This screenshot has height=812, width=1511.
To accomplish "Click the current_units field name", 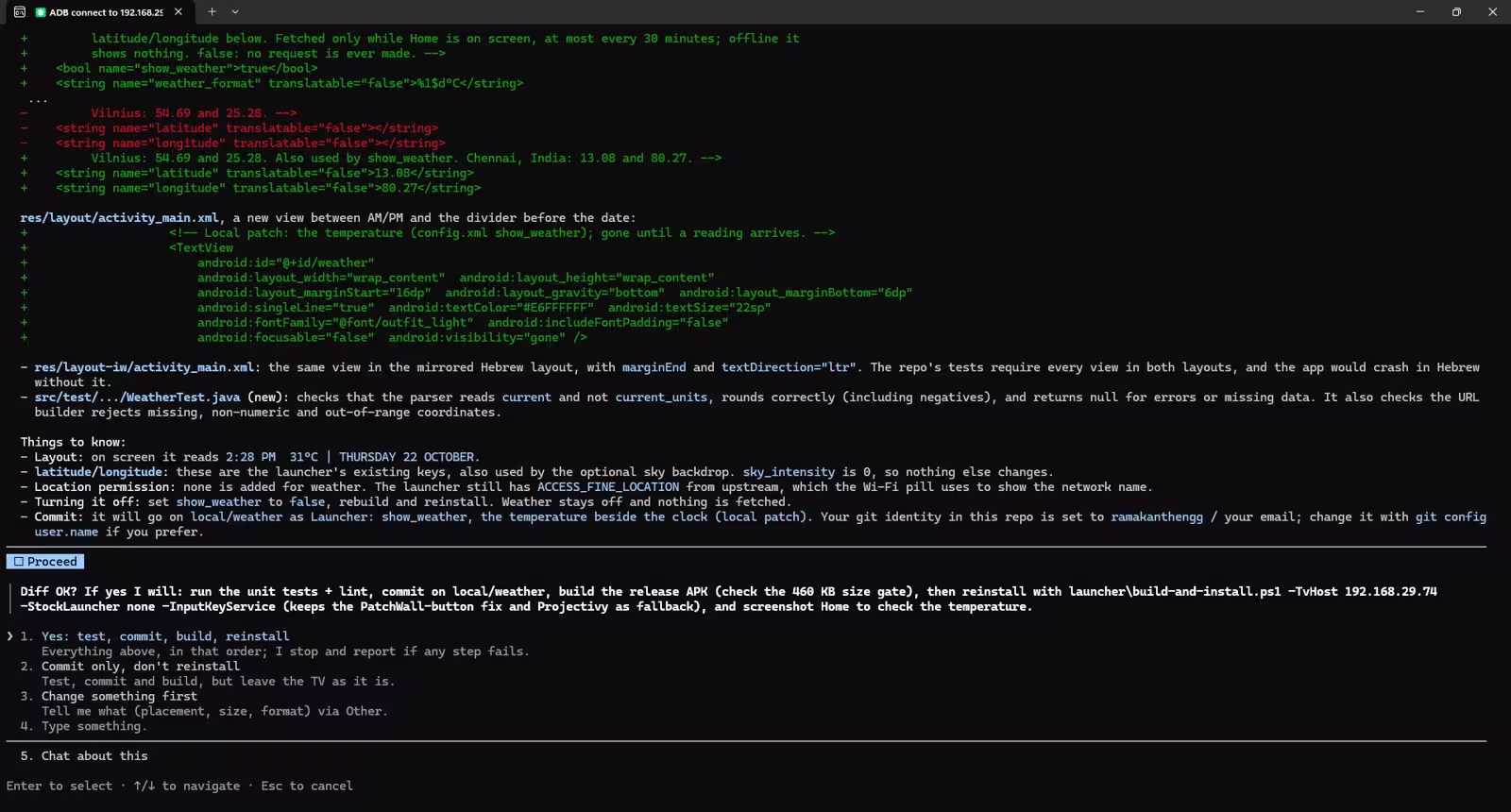I will click(661, 398).
